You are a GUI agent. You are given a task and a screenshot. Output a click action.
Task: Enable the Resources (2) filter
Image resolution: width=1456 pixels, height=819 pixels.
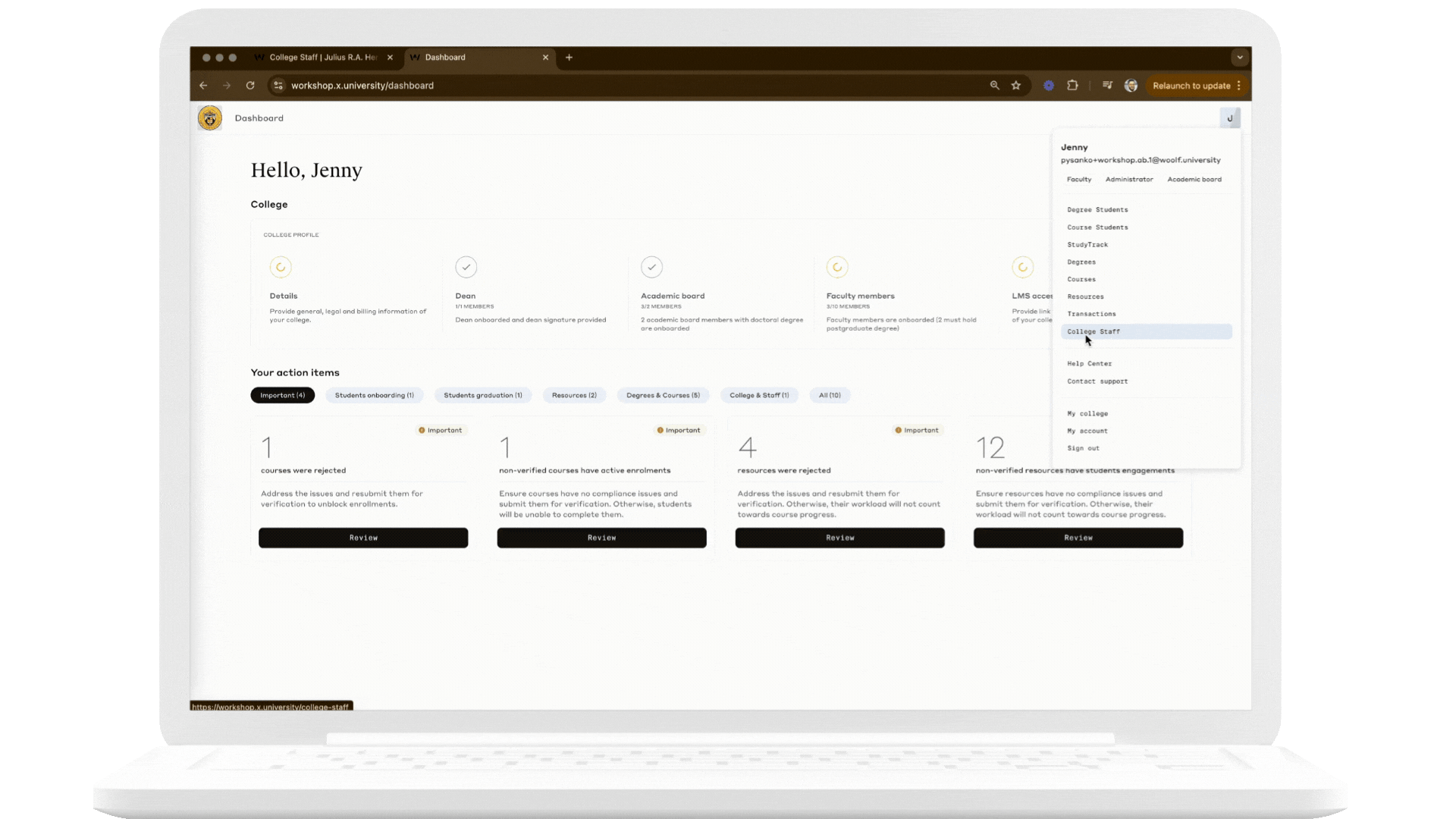(574, 395)
